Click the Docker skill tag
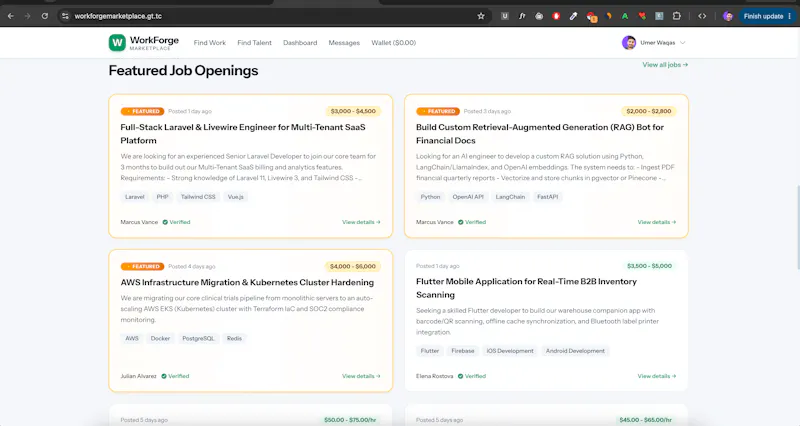Screen dimensions: 800x426 pos(160,339)
